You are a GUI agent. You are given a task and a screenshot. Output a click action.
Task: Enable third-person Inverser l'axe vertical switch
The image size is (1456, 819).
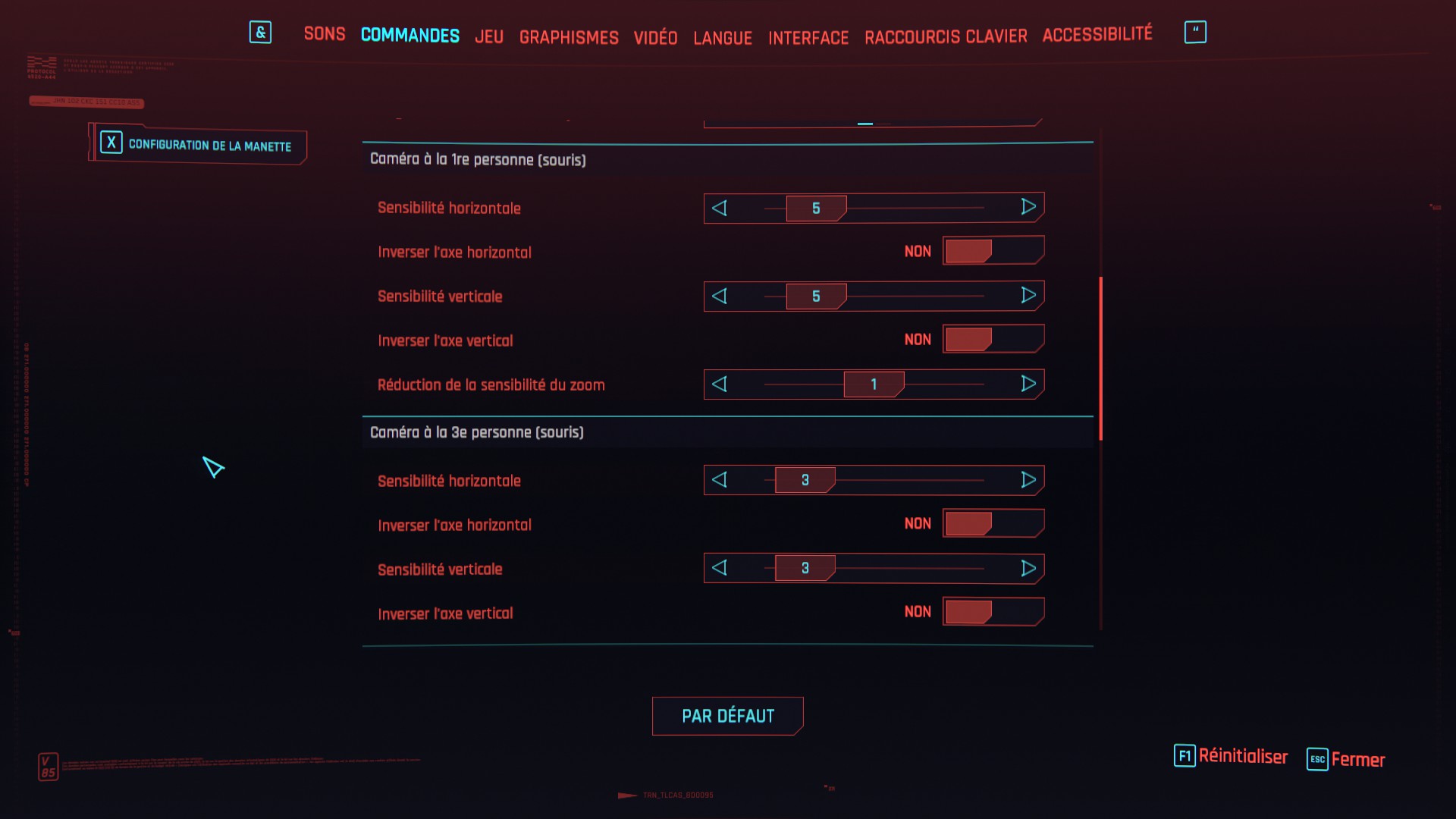click(993, 612)
